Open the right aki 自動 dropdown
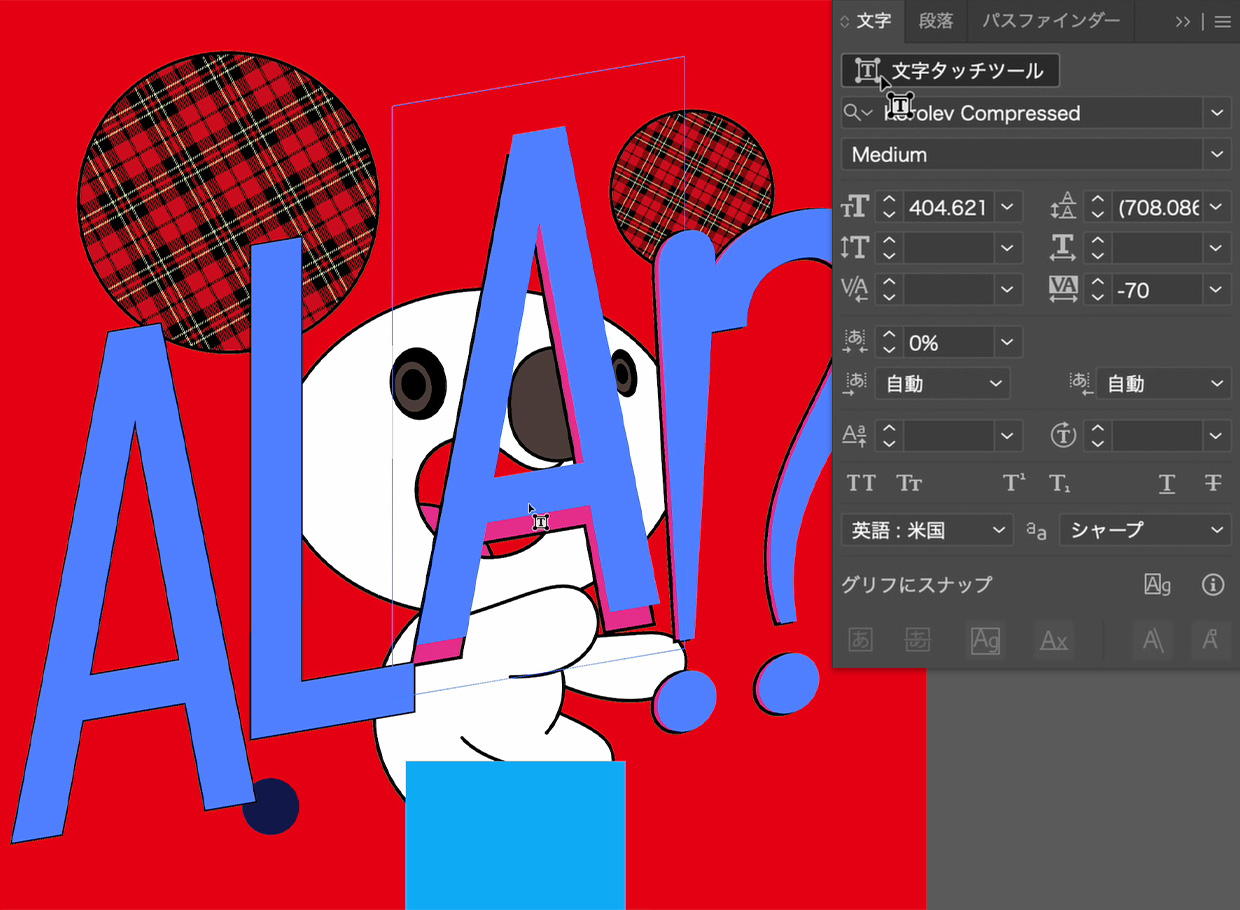 click(x=1163, y=383)
